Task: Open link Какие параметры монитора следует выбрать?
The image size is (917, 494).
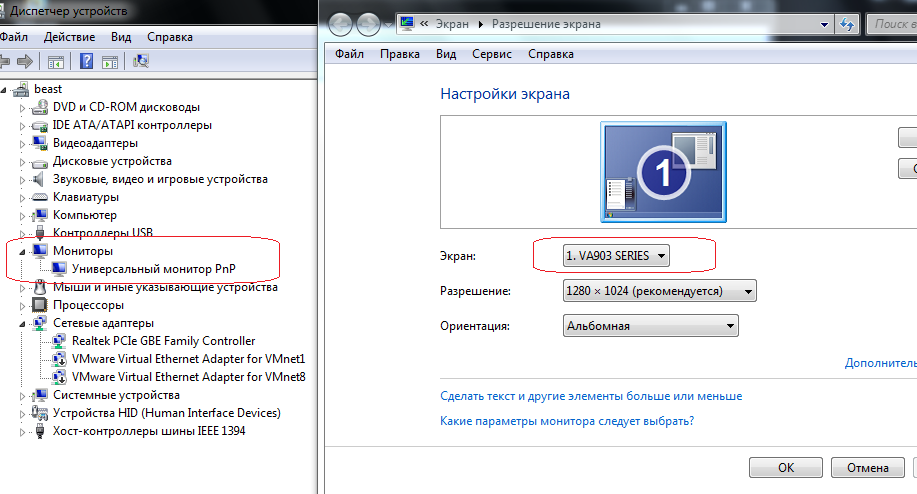Action: pos(567,421)
